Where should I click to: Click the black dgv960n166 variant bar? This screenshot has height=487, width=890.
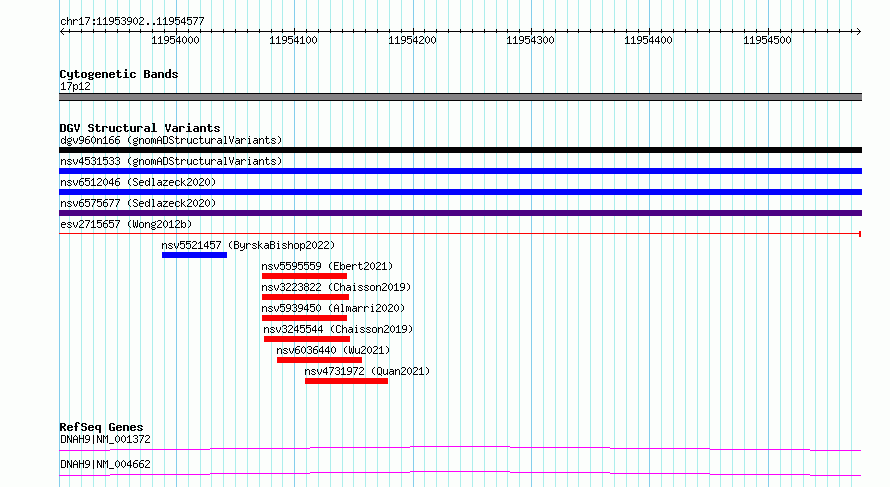click(x=460, y=150)
